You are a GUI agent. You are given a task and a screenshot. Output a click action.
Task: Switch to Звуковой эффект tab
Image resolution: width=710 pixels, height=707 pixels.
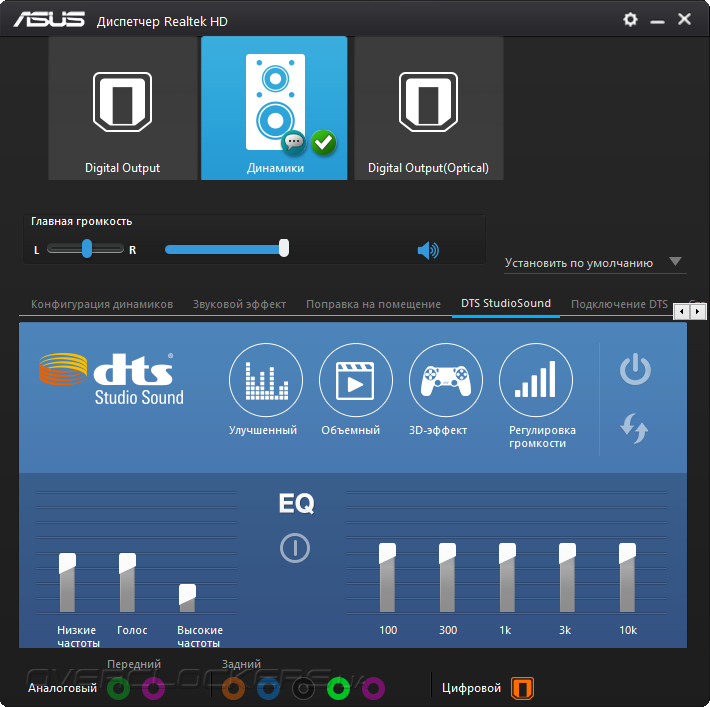tap(240, 304)
